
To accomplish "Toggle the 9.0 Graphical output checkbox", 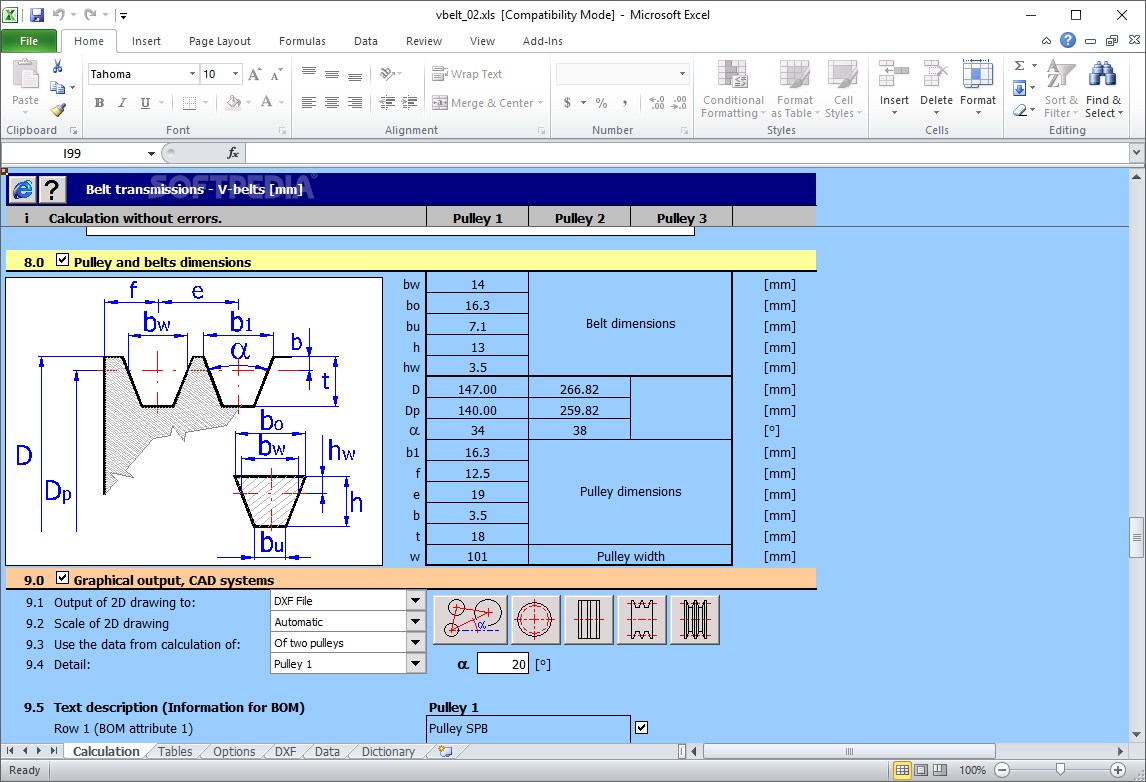I will tap(63, 577).
